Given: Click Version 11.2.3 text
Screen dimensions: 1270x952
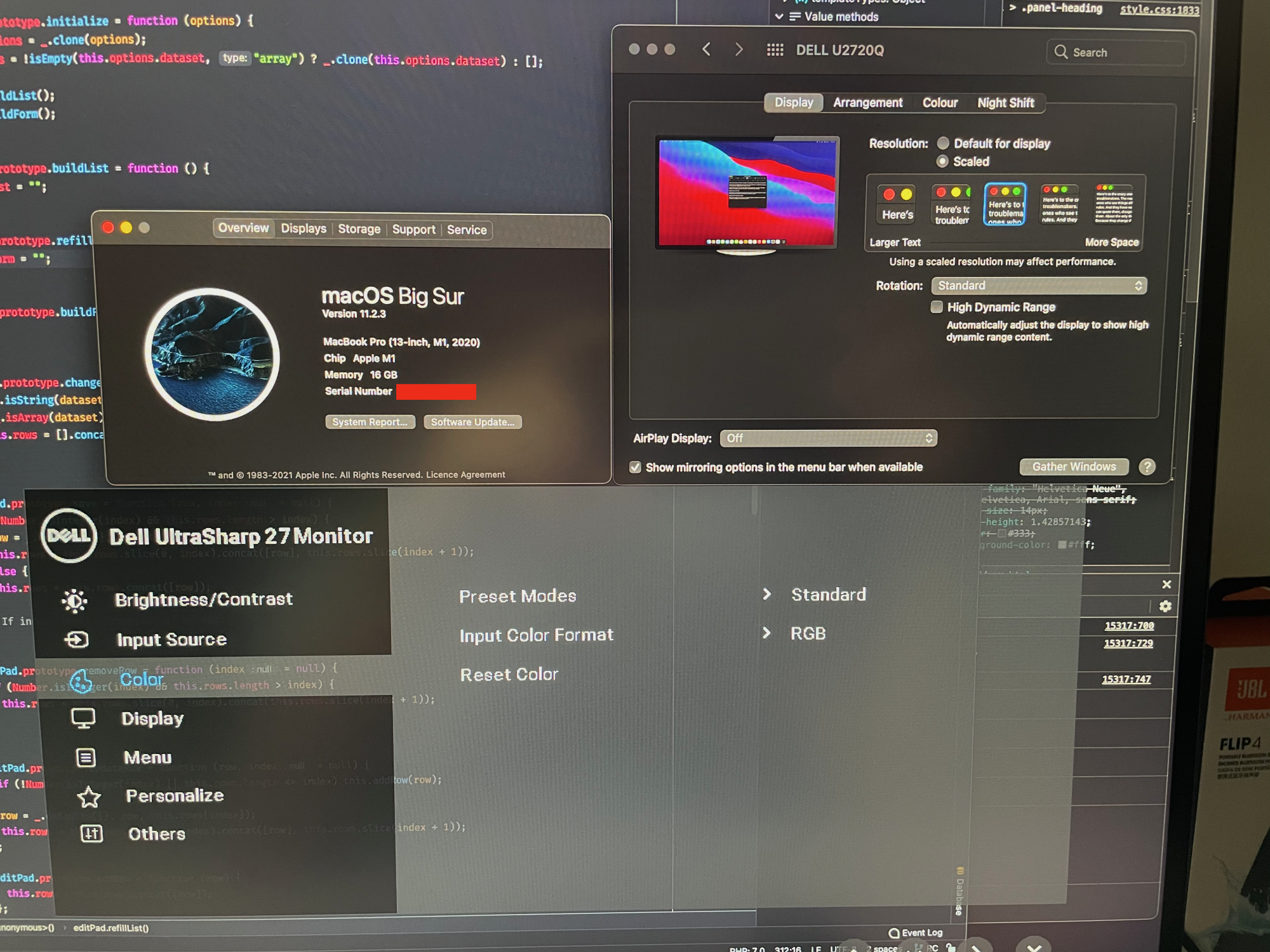Looking at the screenshot, I should click(354, 314).
